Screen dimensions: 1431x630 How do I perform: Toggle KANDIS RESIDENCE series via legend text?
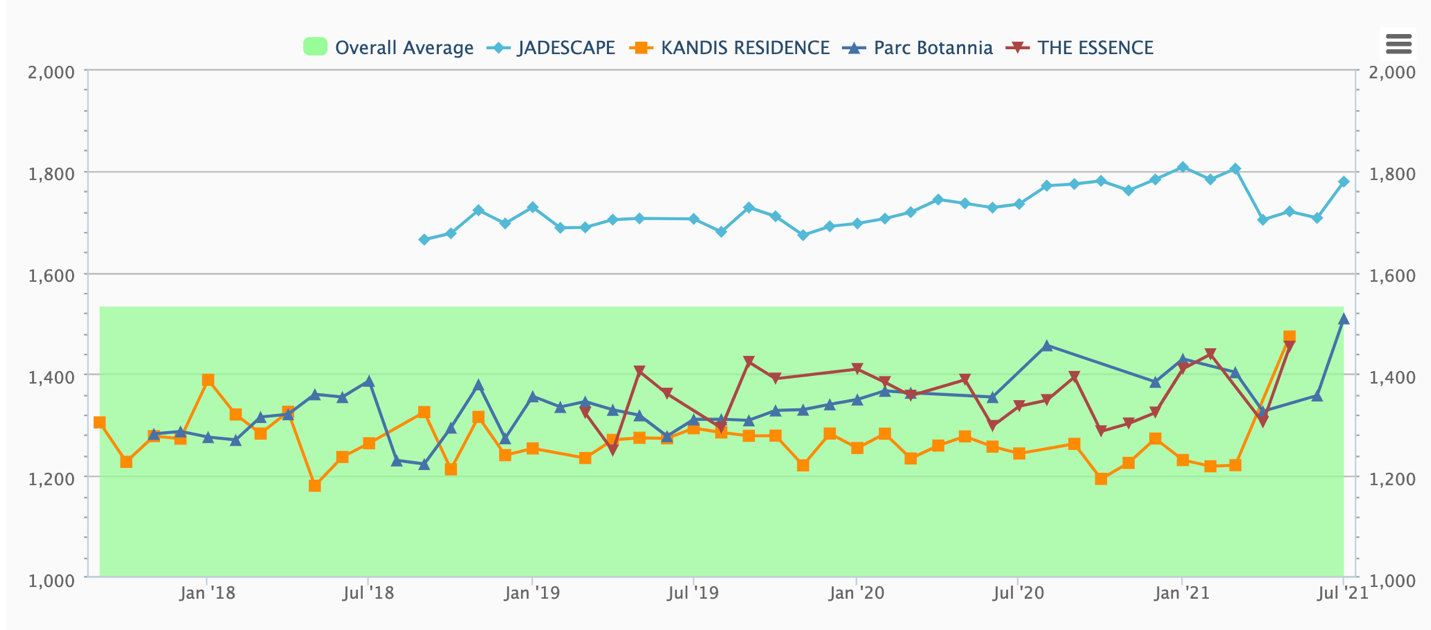point(745,48)
